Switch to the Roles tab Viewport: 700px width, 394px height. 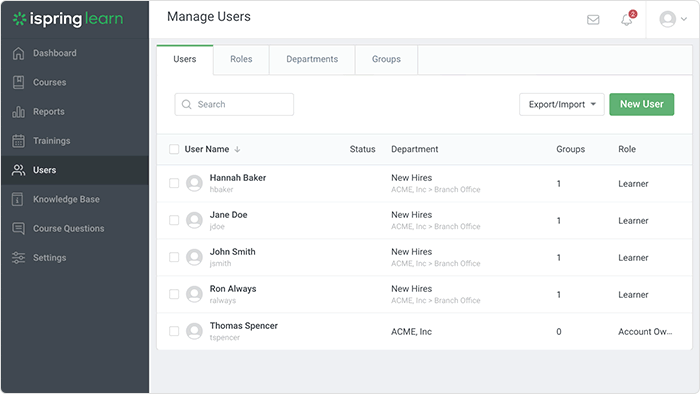point(241,59)
